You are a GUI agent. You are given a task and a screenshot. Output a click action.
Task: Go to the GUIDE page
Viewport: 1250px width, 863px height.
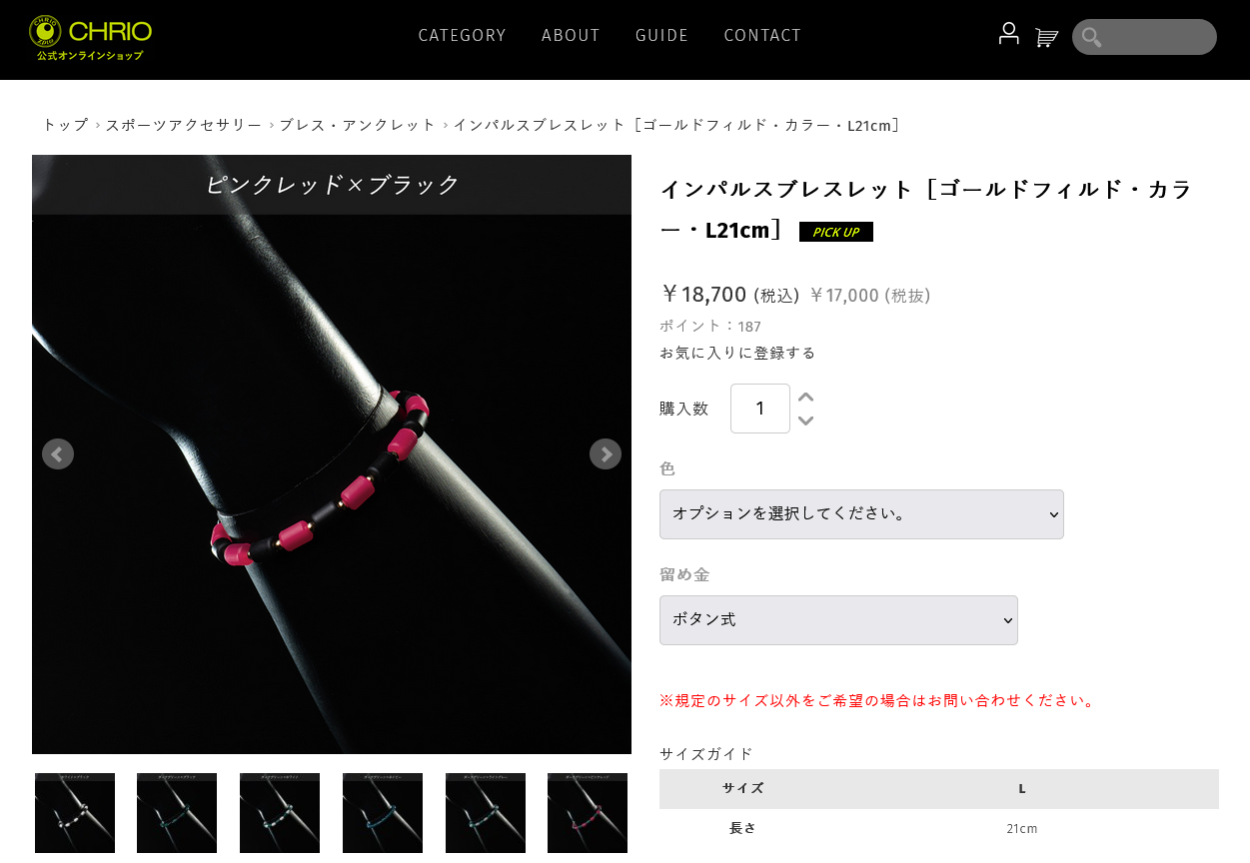tap(662, 35)
